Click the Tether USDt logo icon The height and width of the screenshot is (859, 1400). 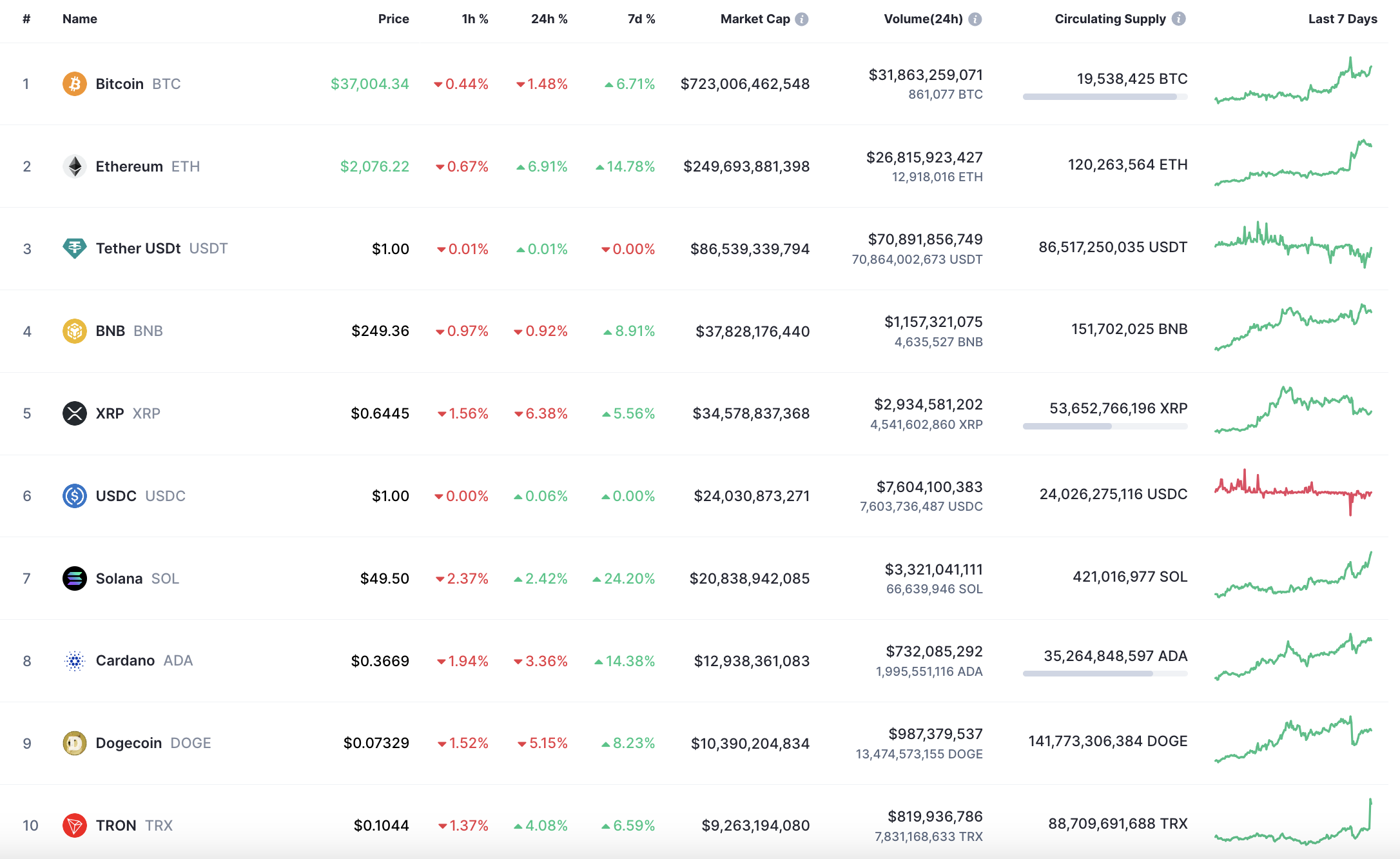(x=75, y=248)
